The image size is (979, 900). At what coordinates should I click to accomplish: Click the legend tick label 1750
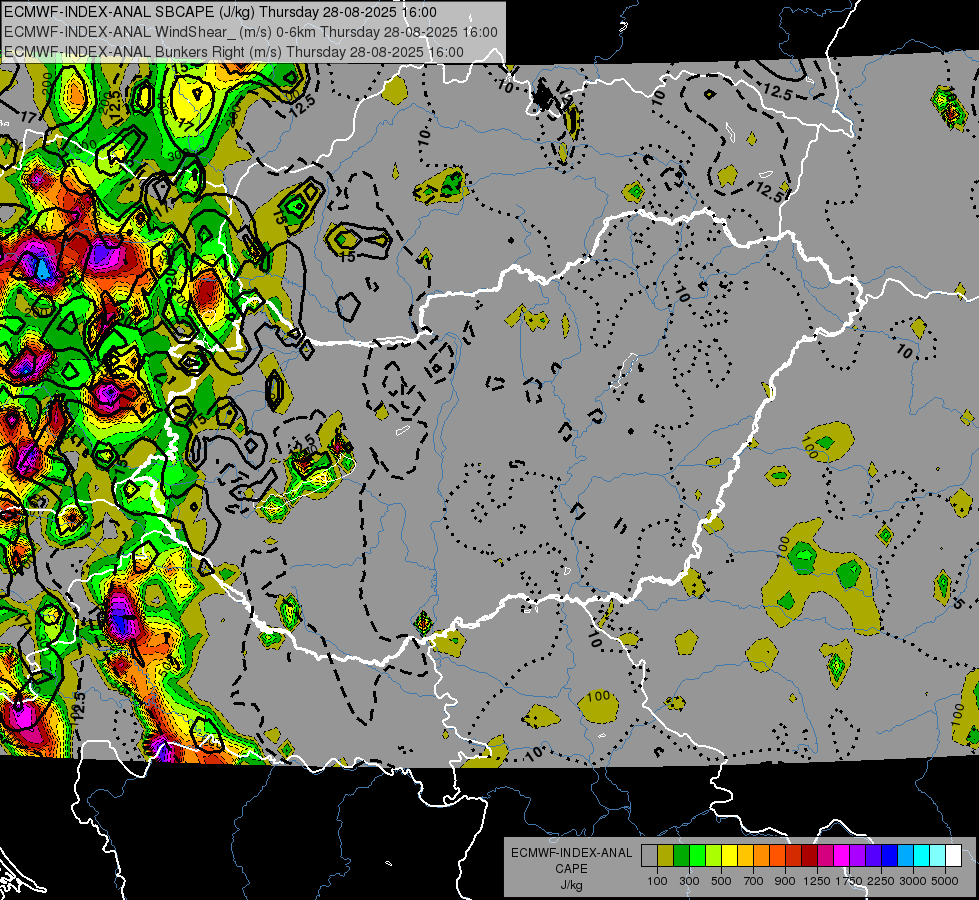[849, 881]
